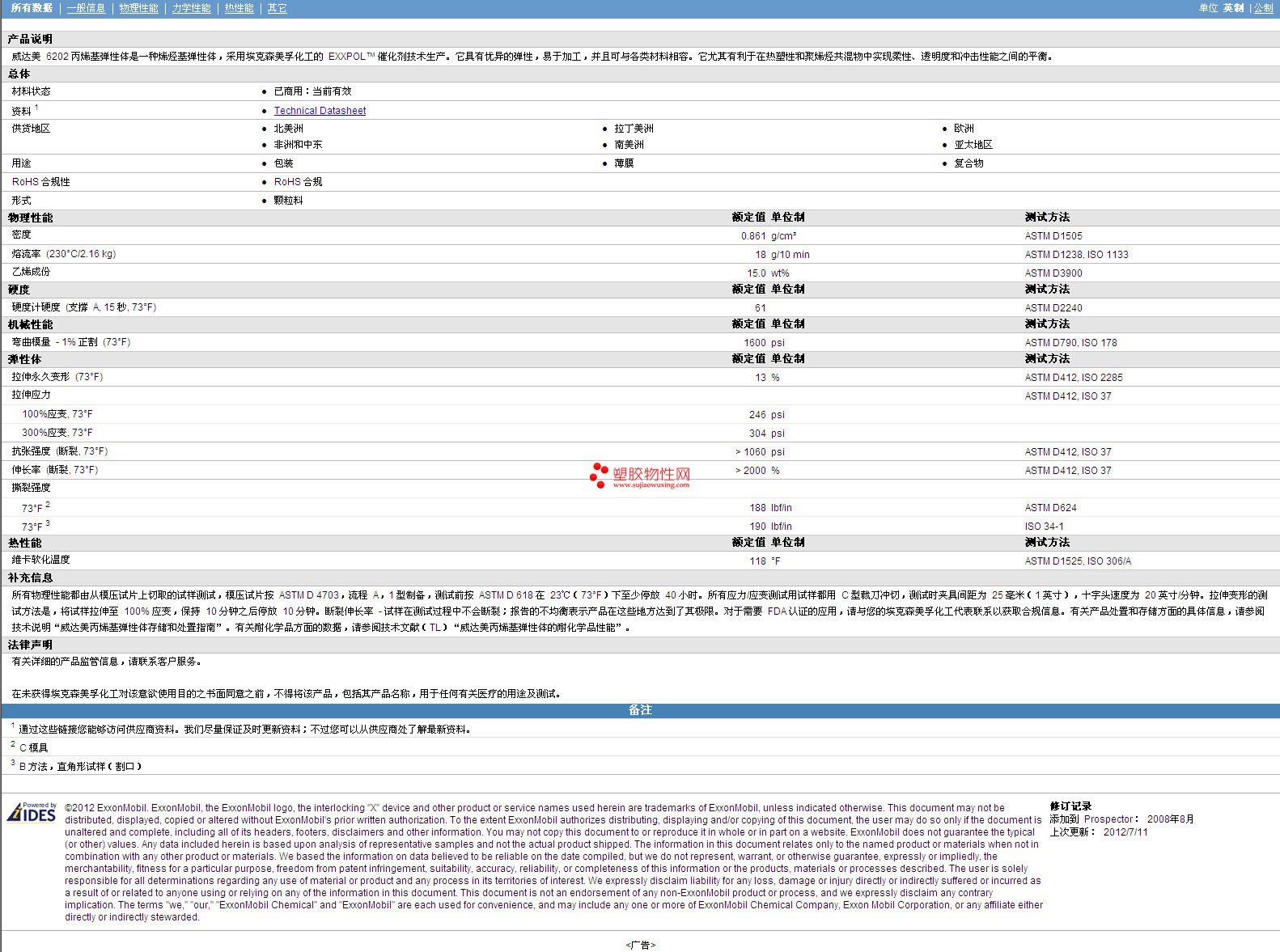Screen dimensions: 1280x952
Task: Select tear strength value 190
Action: coord(757,527)
